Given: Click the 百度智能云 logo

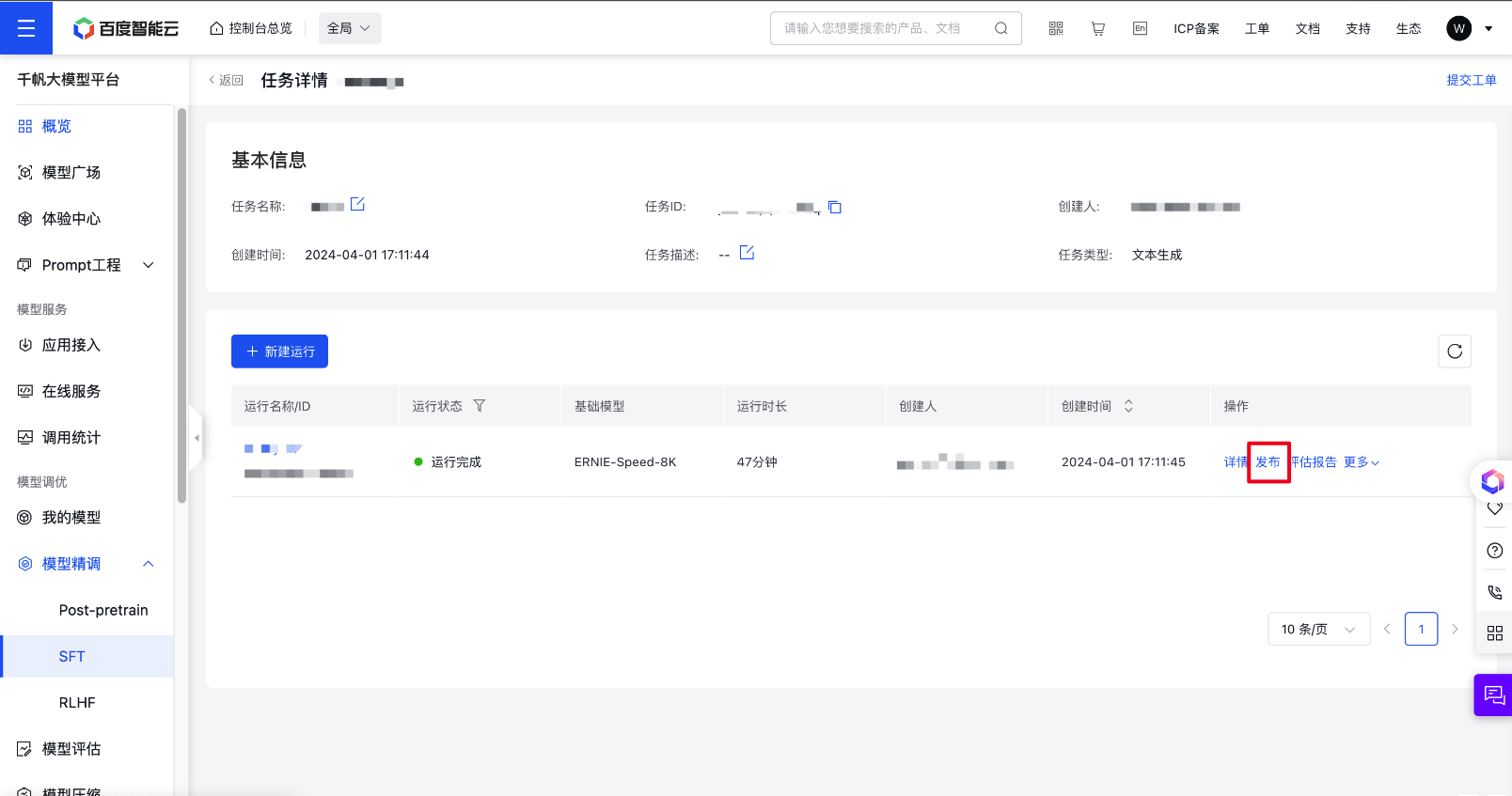Looking at the screenshot, I should coord(126,28).
